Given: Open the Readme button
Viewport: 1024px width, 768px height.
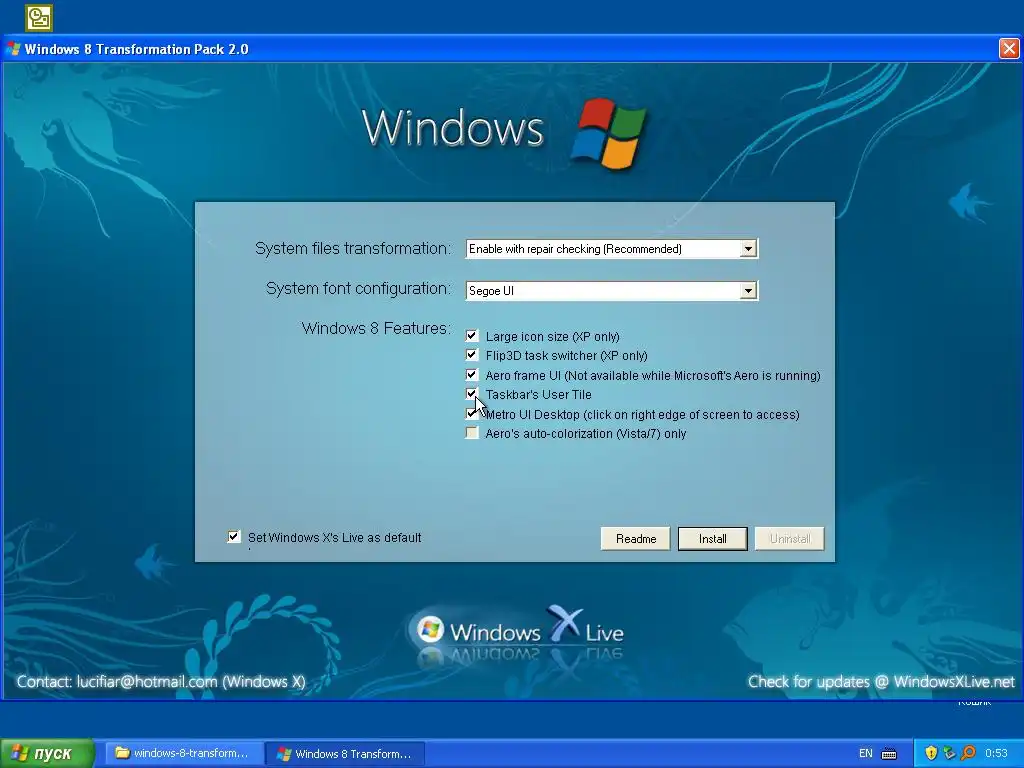Looking at the screenshot, I should point(635,539).
